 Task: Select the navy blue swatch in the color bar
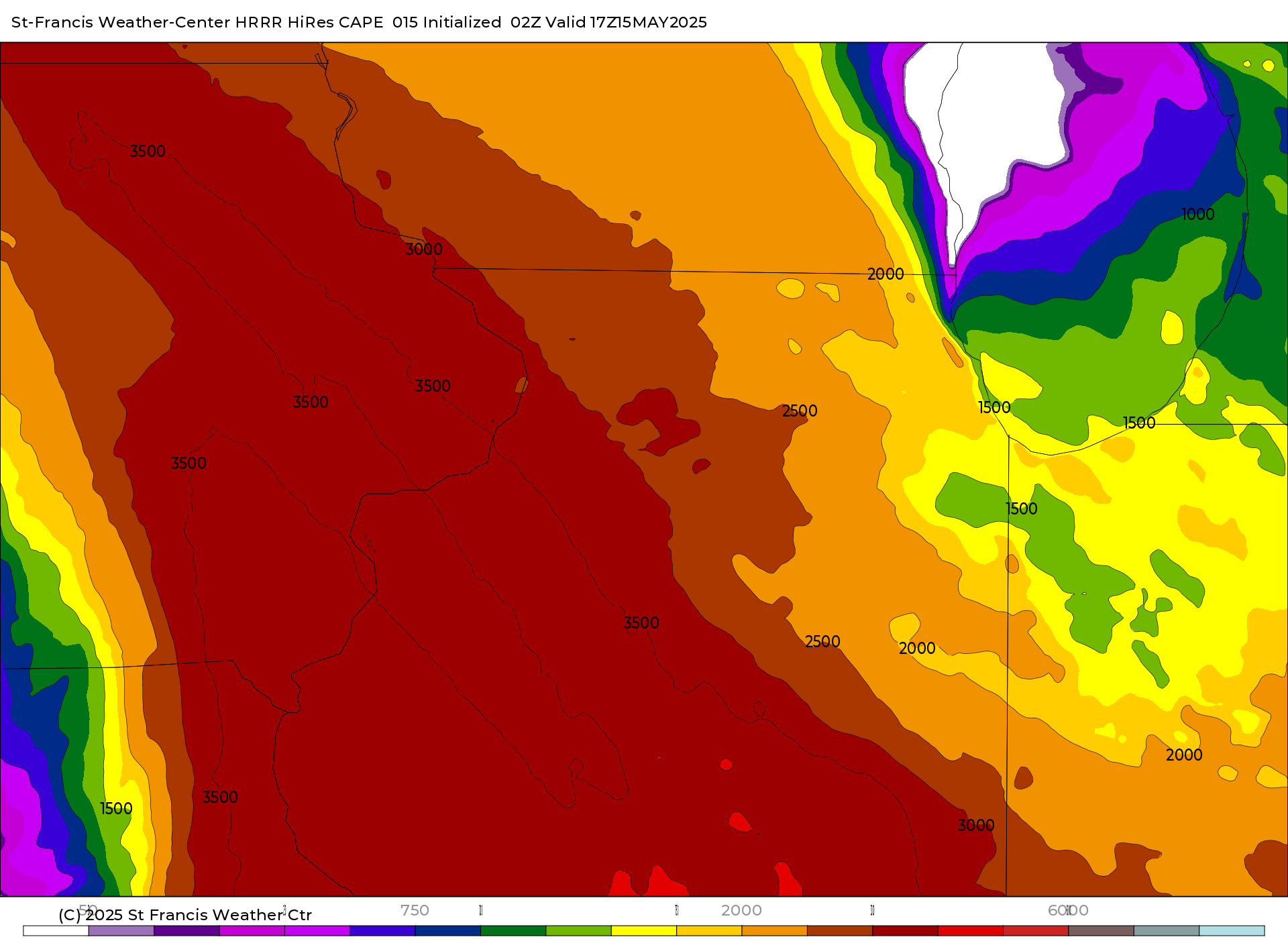[448, 931]
